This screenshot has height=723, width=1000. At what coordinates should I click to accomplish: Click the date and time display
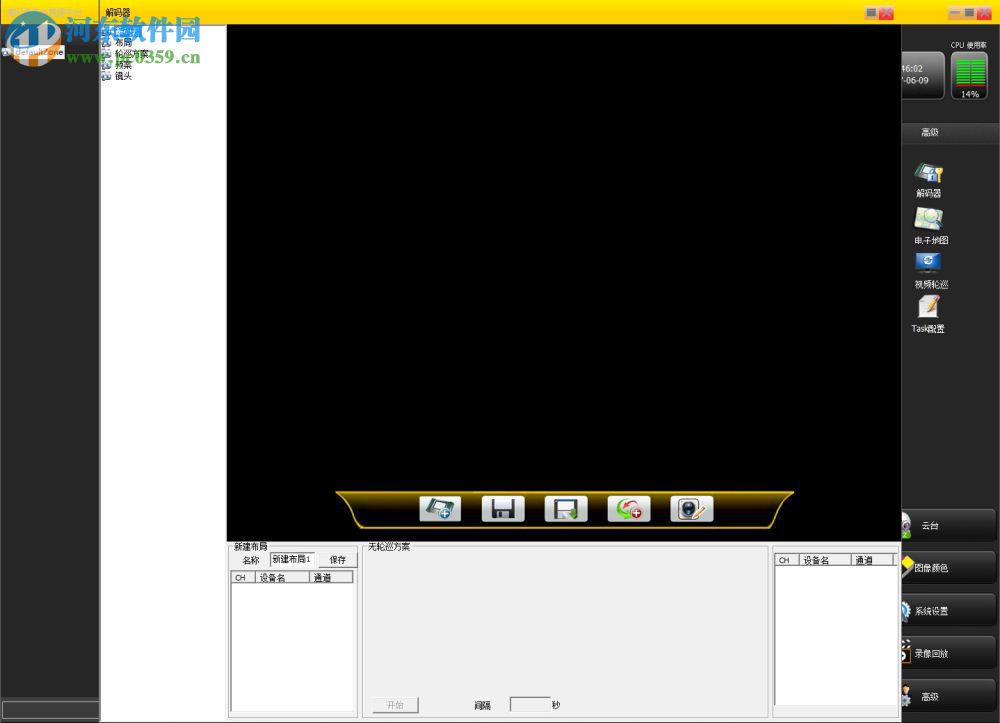click(x=922, y=75)
